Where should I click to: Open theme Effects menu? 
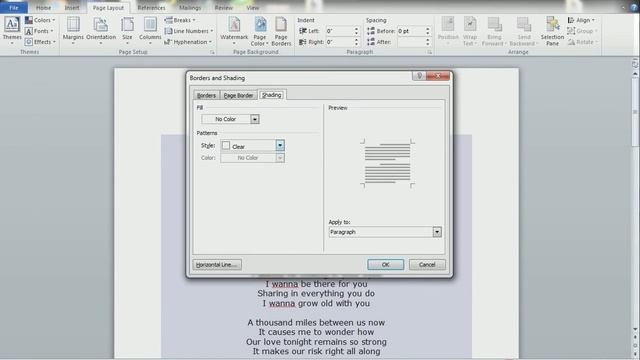40,42
